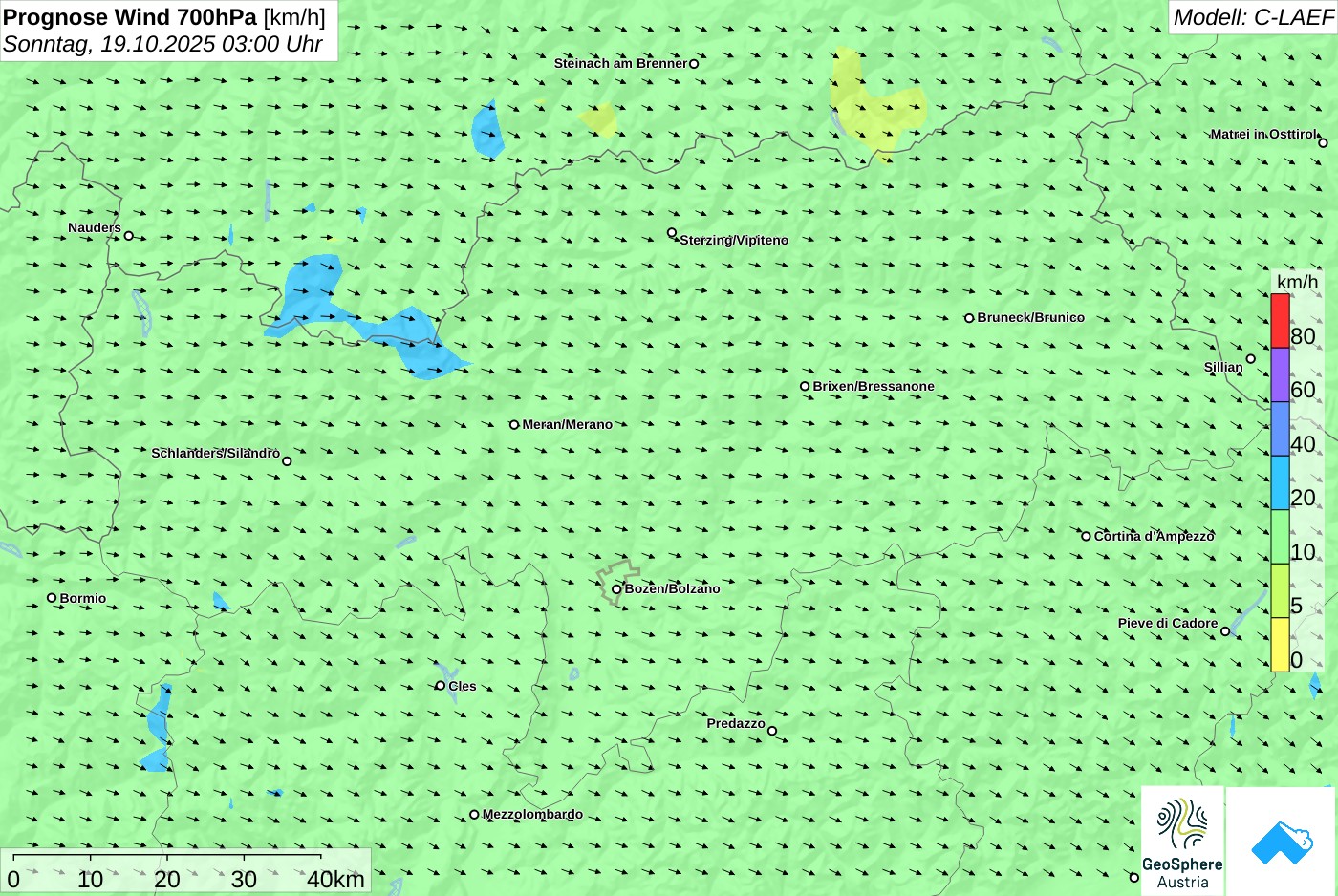
Task: Click the Bormio location marker
Action: coord(52,598)
